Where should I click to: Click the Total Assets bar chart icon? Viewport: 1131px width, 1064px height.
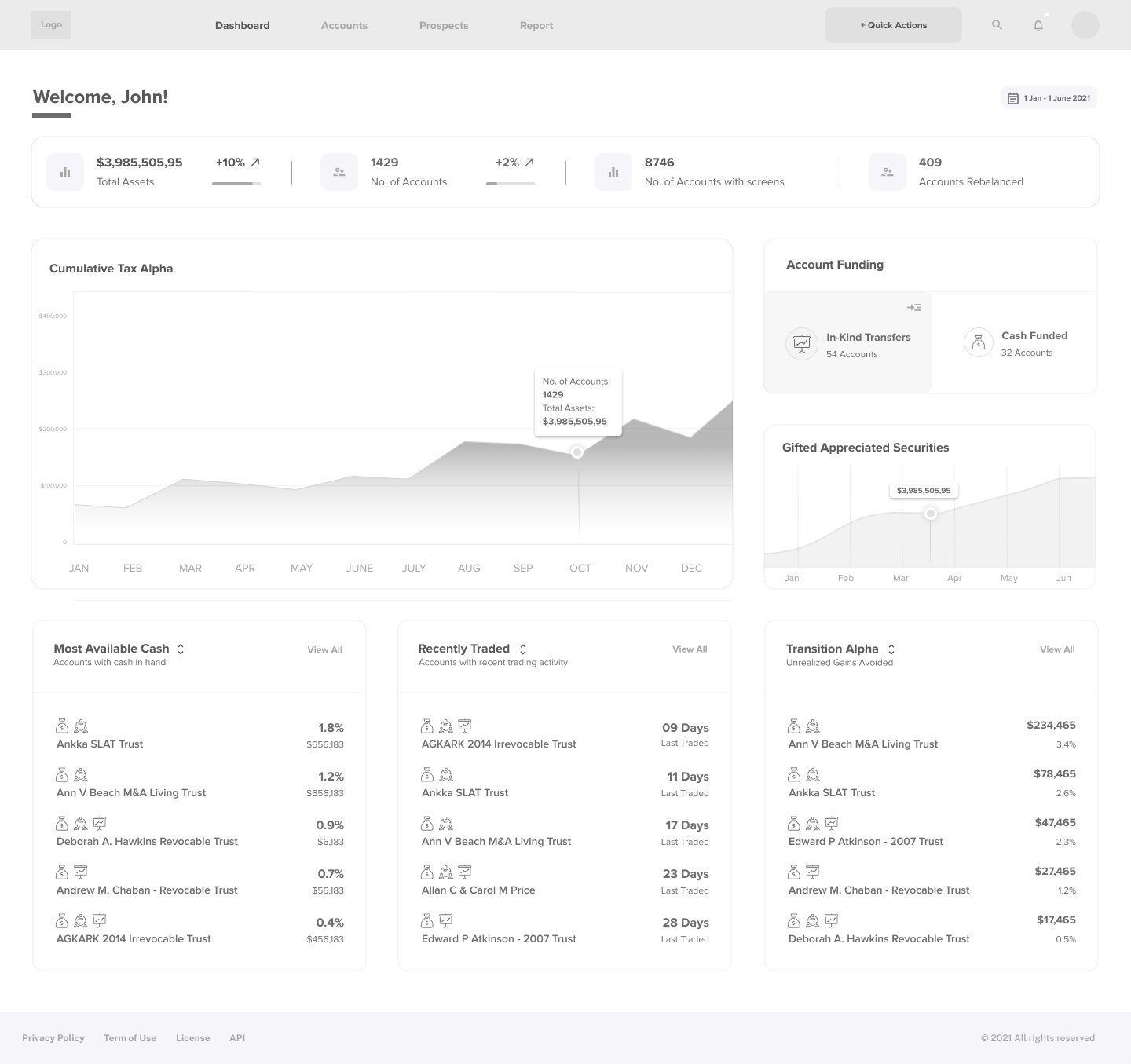pos(65,171)
